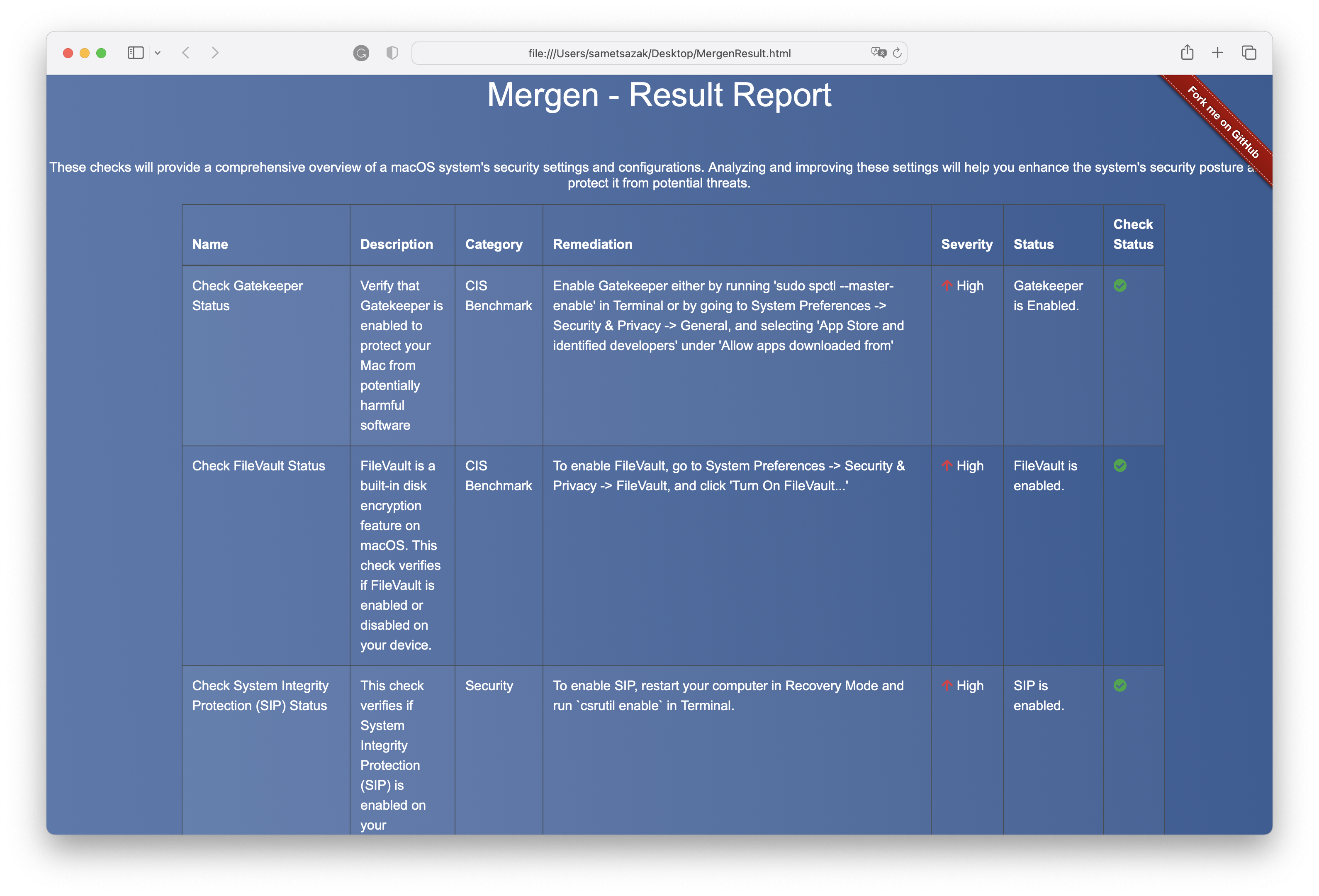The width and height of the screenshot is (1319, 896).
Task: Click the Gatekeeper row green check icon
Action: click(x=1120, y=285)
